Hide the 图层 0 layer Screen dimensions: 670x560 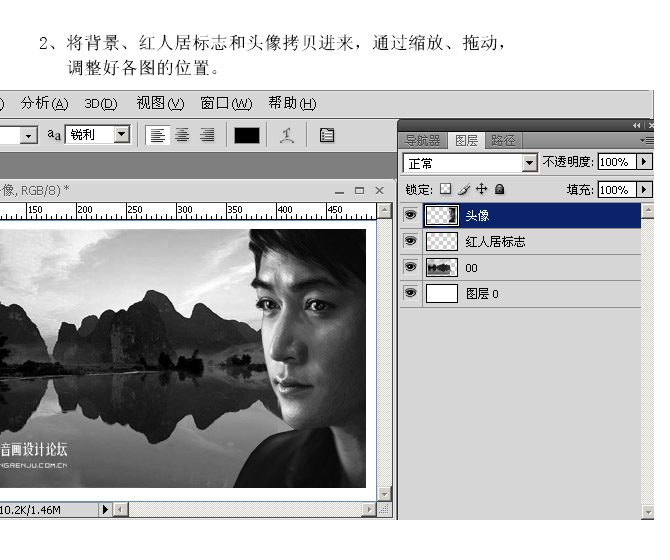coord(410,293)
